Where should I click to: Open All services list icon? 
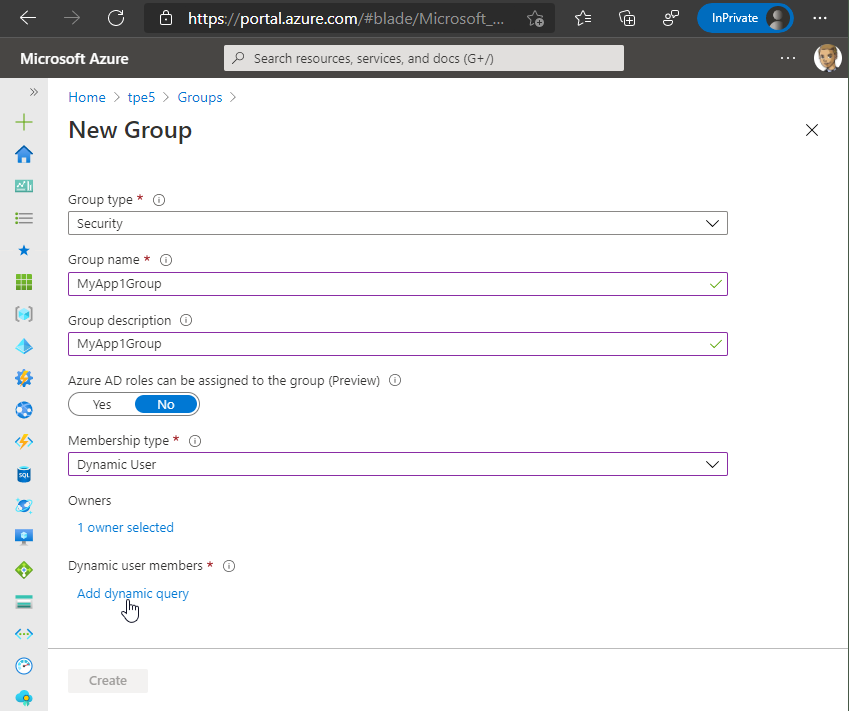point(24,218)
